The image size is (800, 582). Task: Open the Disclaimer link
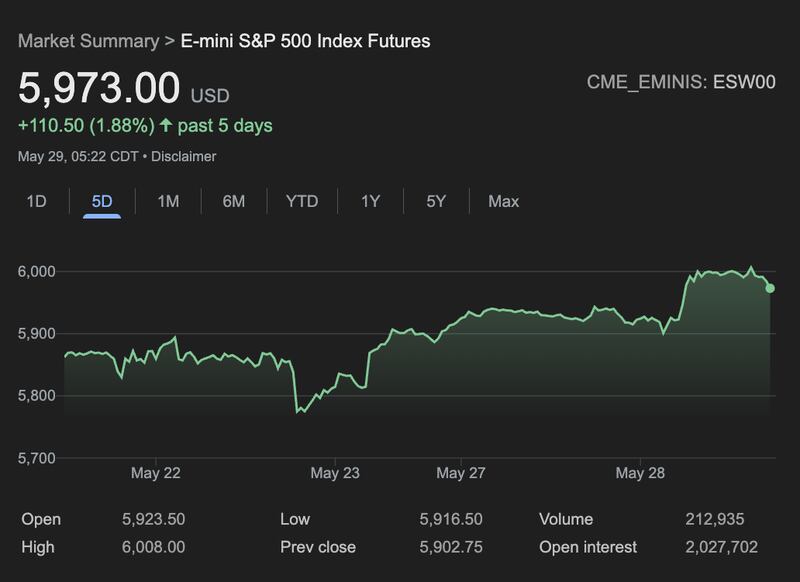click(x=184, y=156)
